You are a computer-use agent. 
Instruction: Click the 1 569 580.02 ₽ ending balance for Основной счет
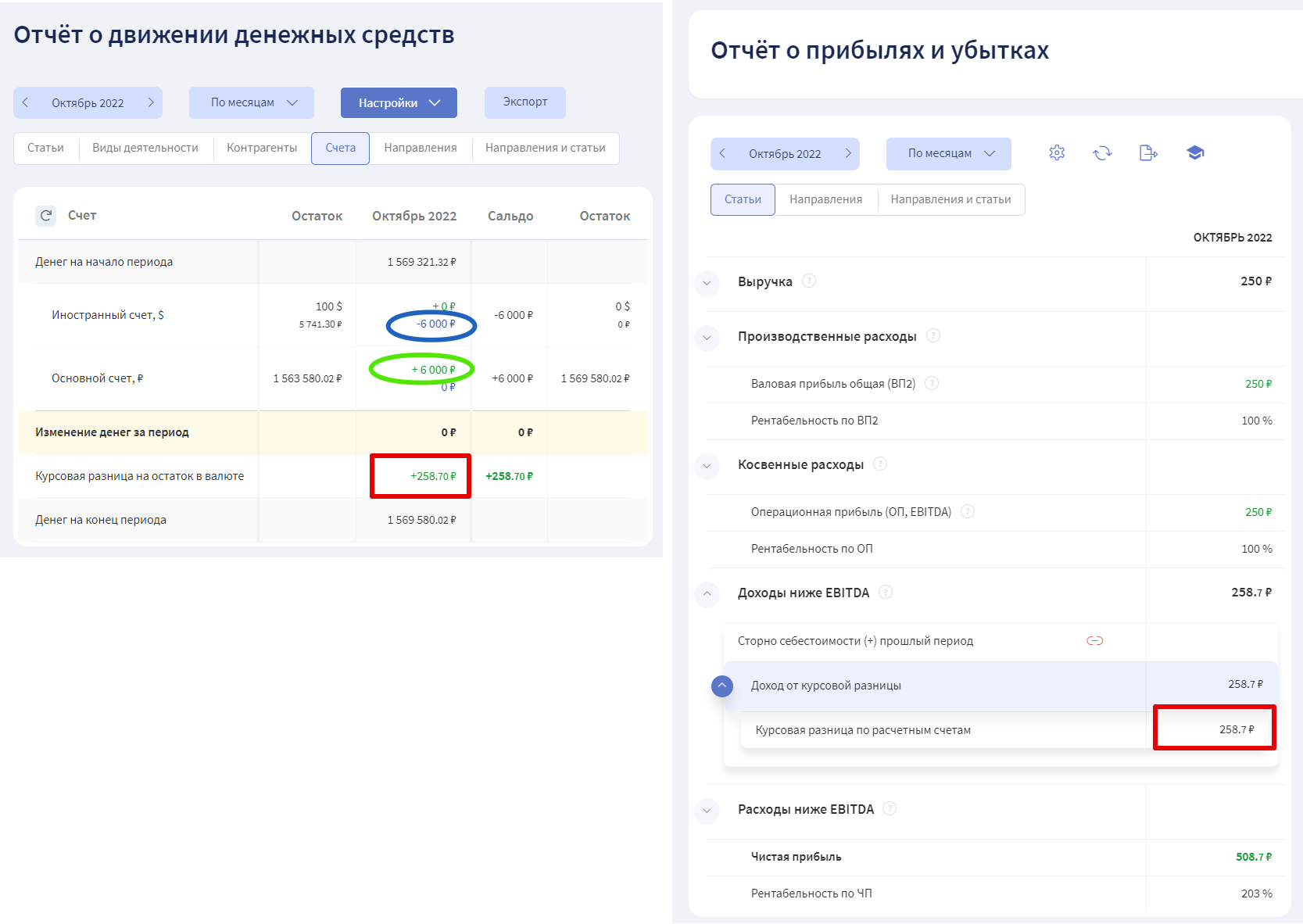click(595, 378)
